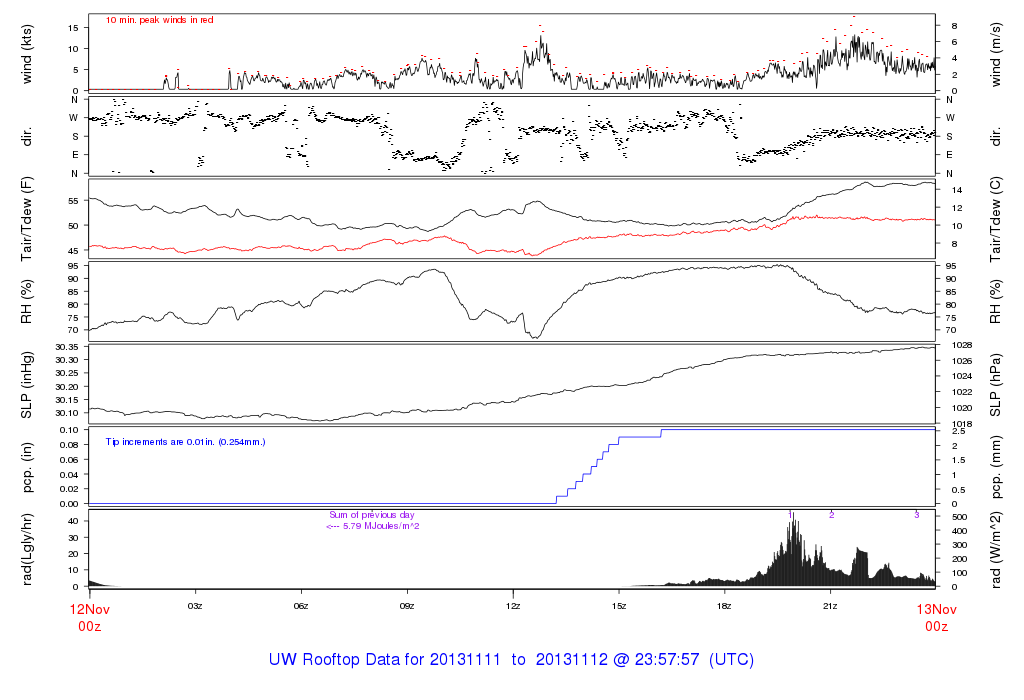
Task: Click the '12Nov' start date label
Action: 89,609
